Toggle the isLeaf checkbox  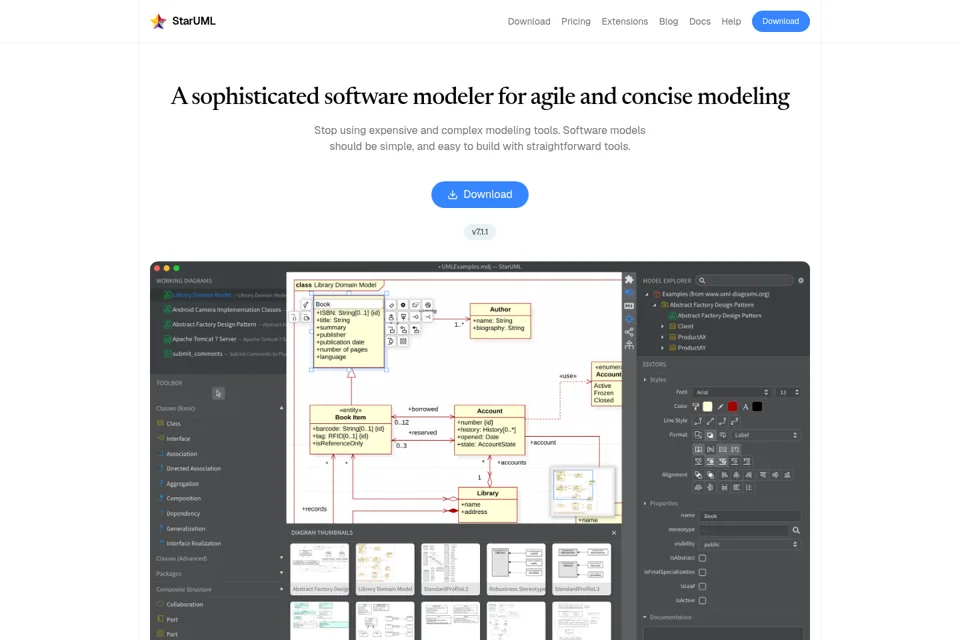[702, 586]
